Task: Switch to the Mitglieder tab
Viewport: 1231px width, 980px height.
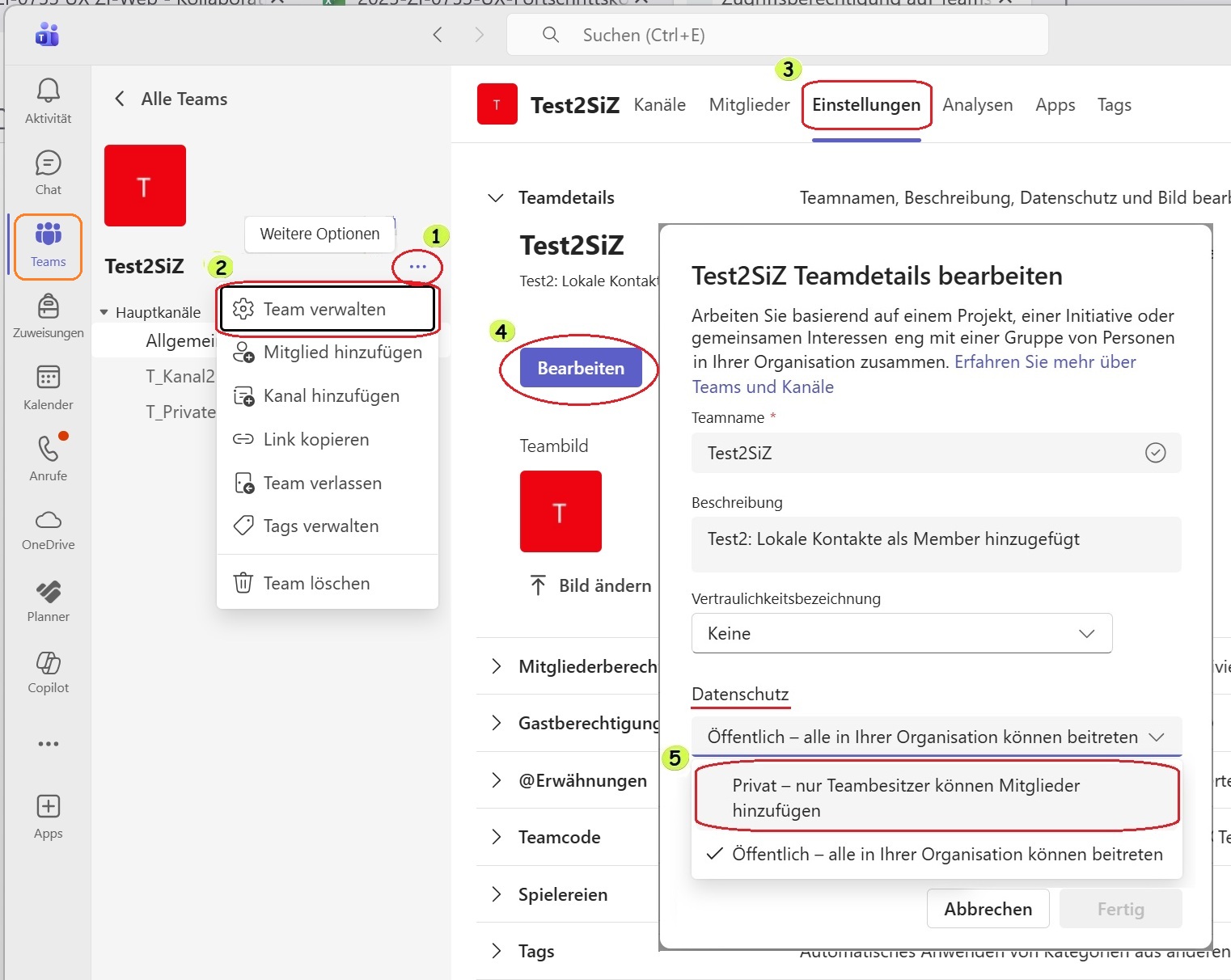Action: pyautogui.click(x=749, y=105)
